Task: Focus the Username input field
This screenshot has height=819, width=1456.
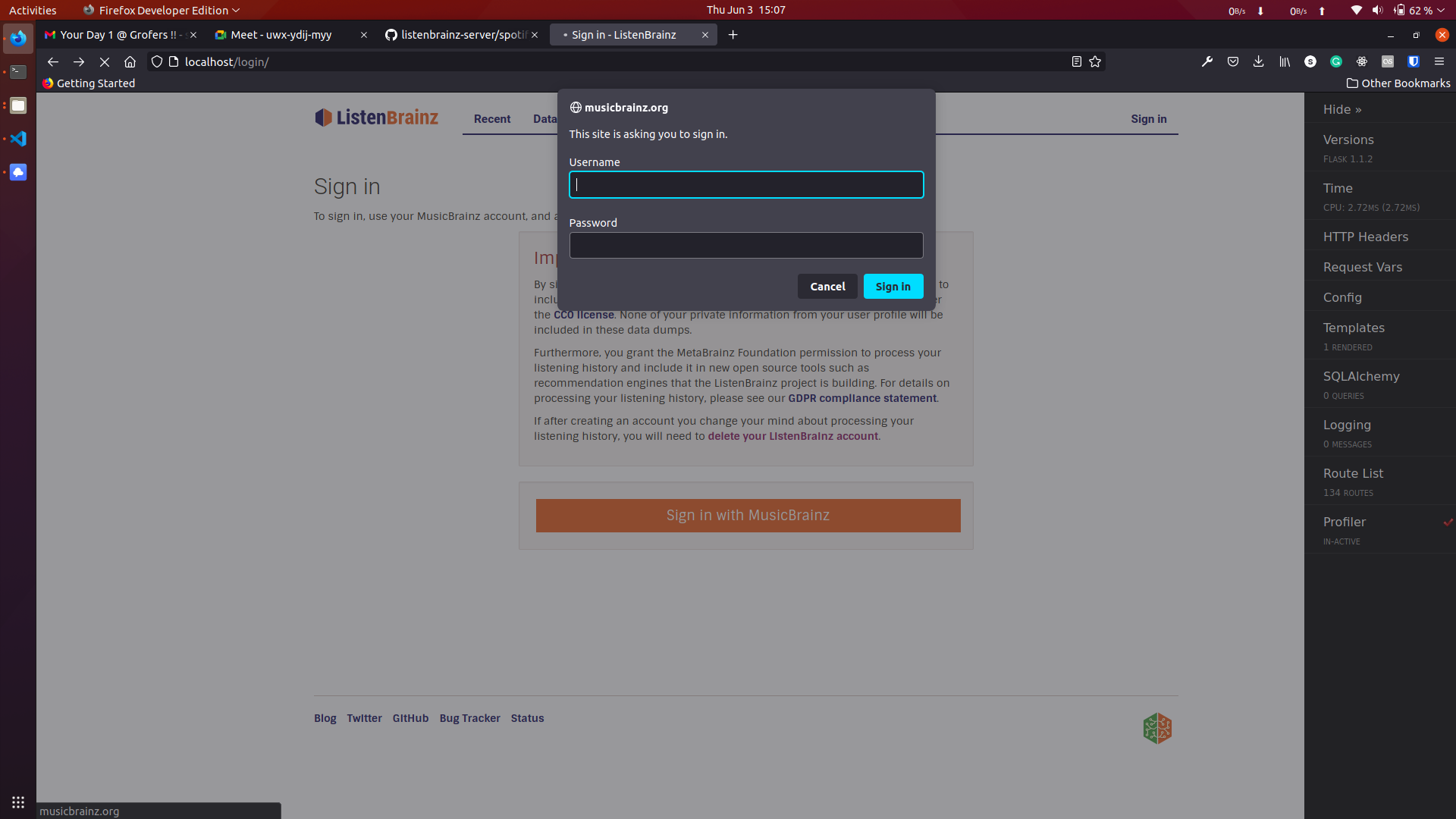Action: point(746,185)
